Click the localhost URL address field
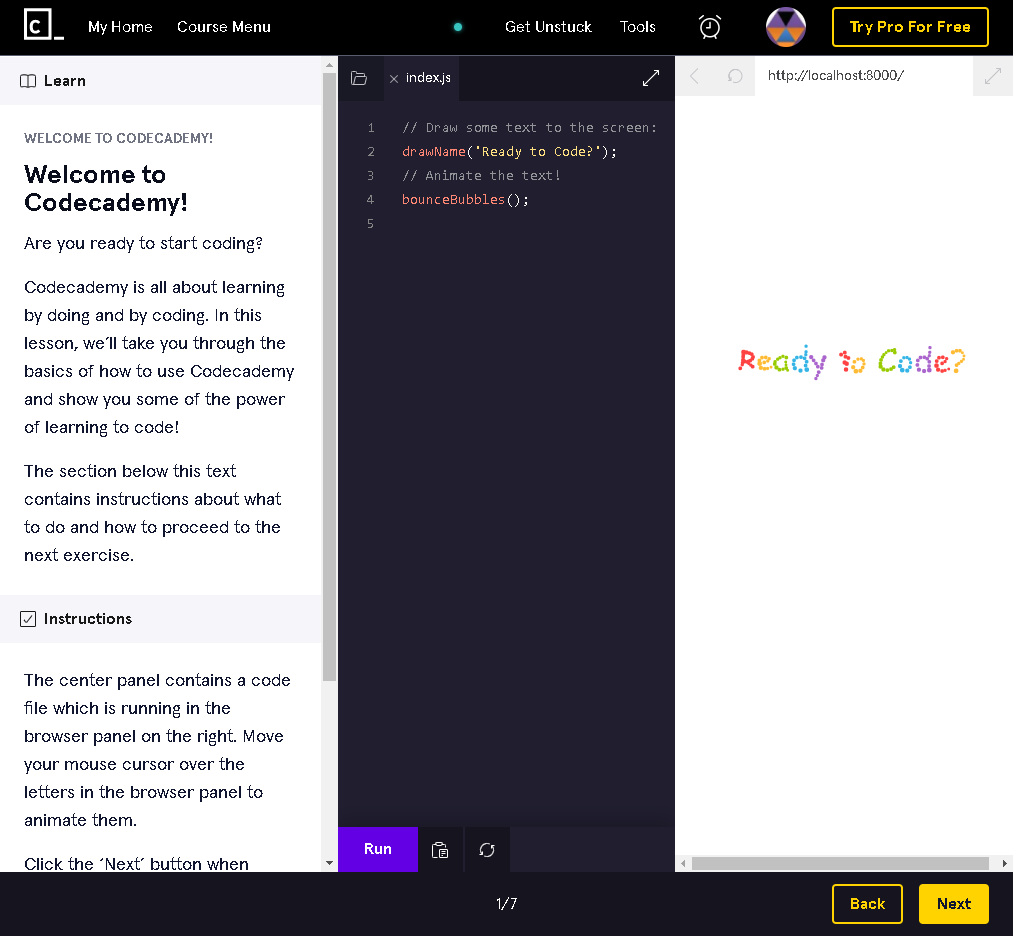Viewport: 1013px width, 936px height. point(863,76)
